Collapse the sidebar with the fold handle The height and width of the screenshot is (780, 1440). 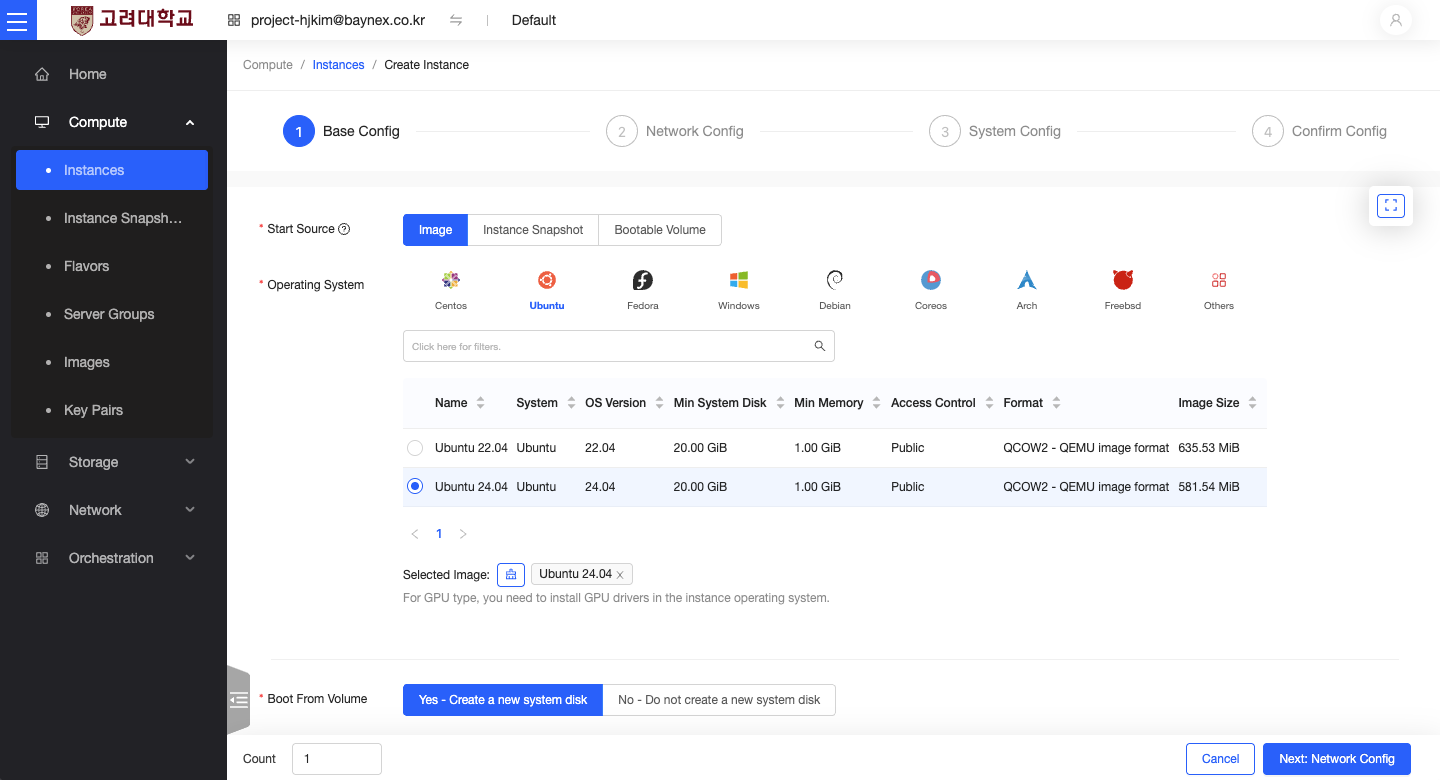pyautogui.click(x=238, y=700)
